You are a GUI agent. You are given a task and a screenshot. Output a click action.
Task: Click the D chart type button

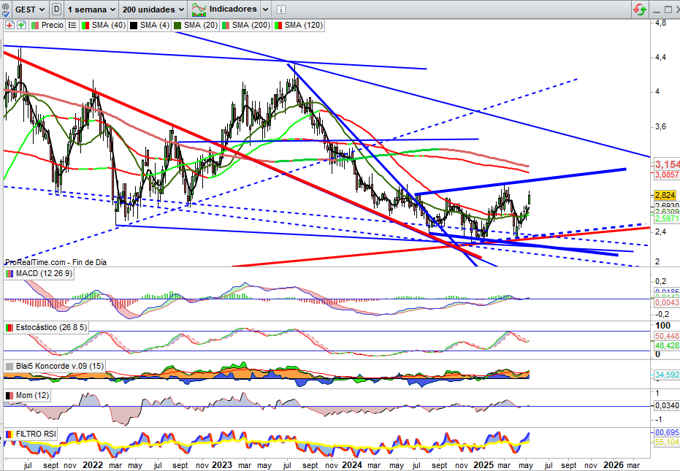tap(56, 9)
